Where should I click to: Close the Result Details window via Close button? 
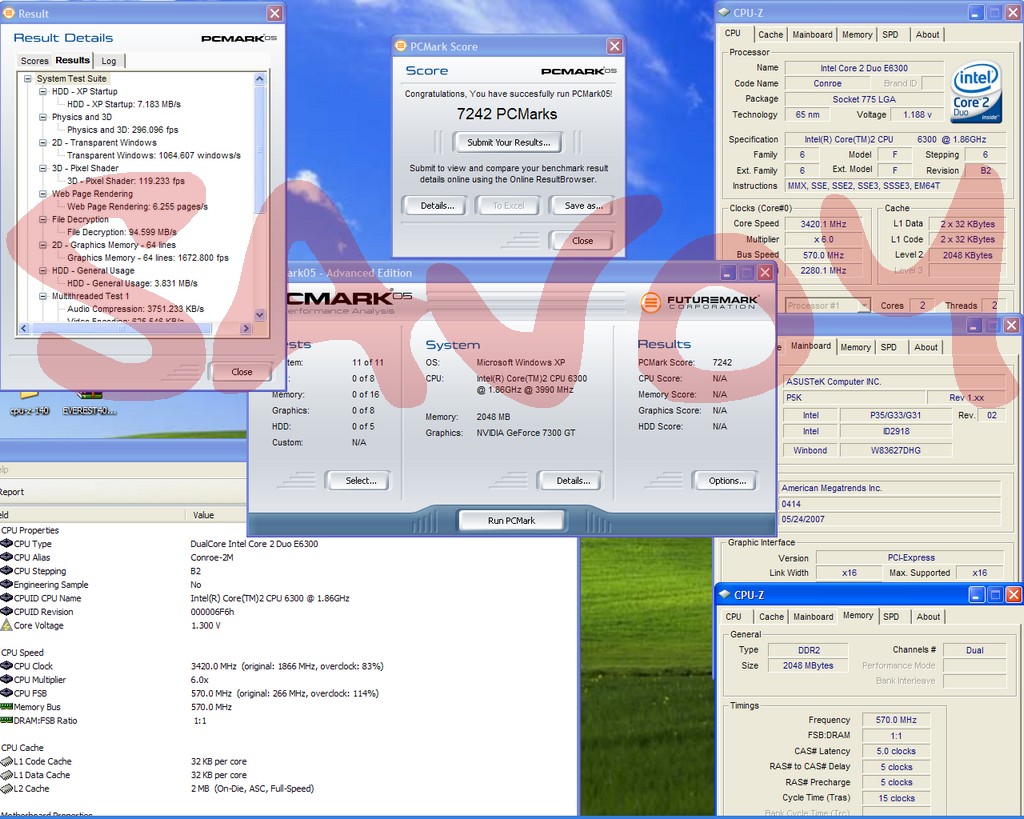click(241, 372)
